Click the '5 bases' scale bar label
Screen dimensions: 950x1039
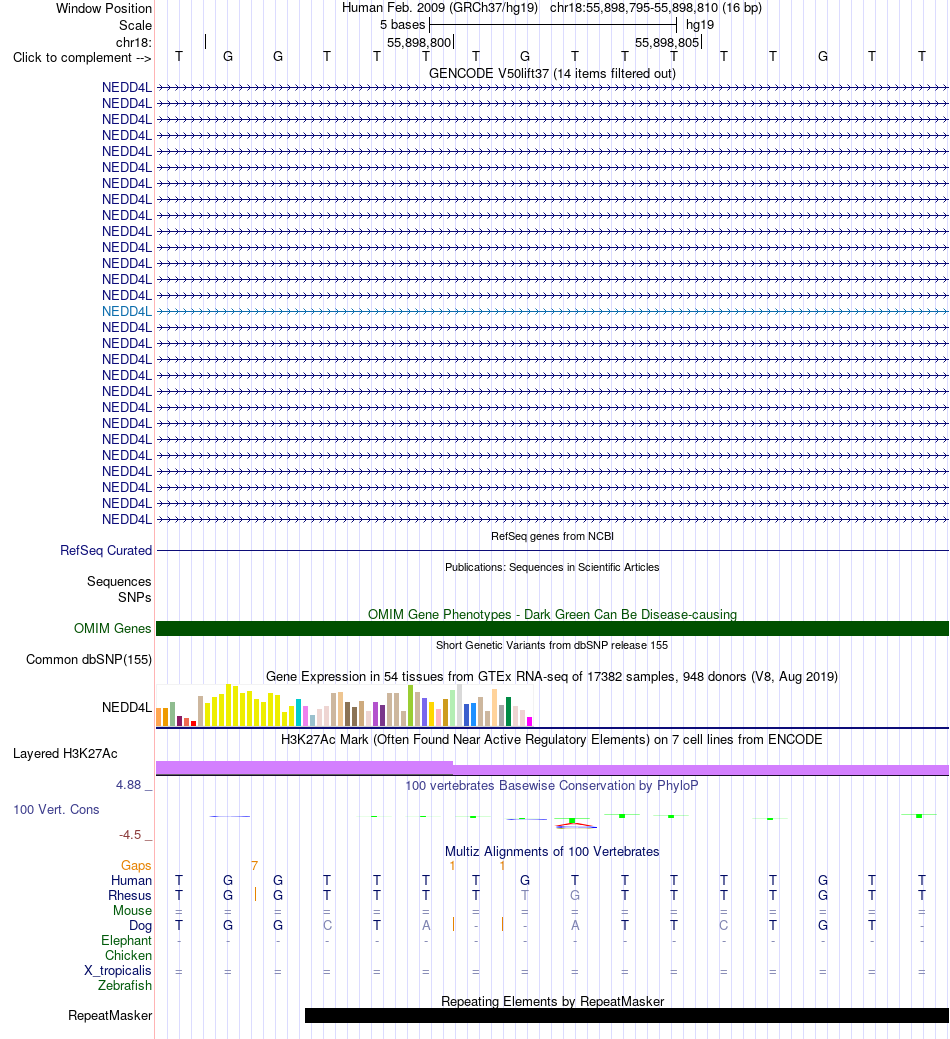point(402,25)
